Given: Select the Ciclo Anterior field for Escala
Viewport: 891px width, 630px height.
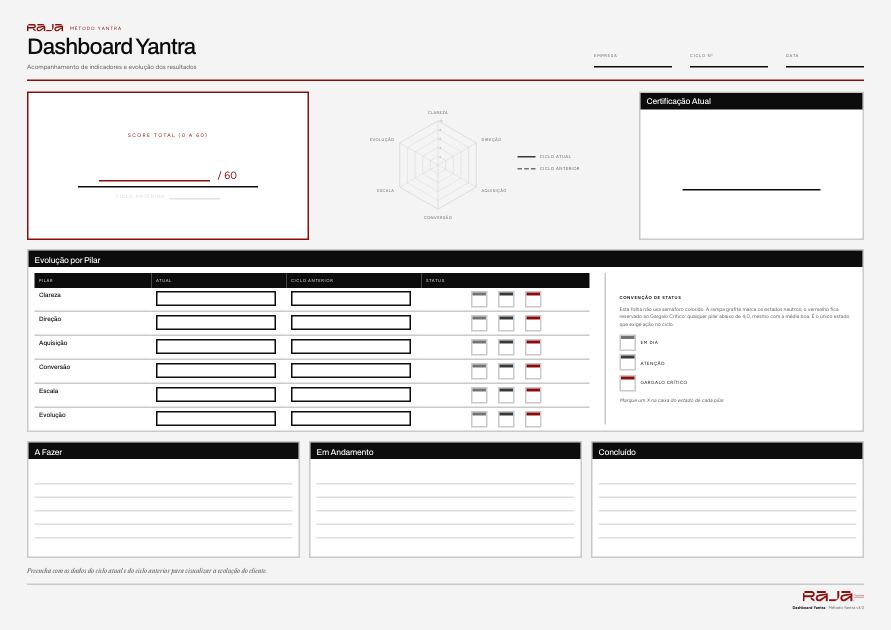Looking at the screenshot, I should point(351,394).
